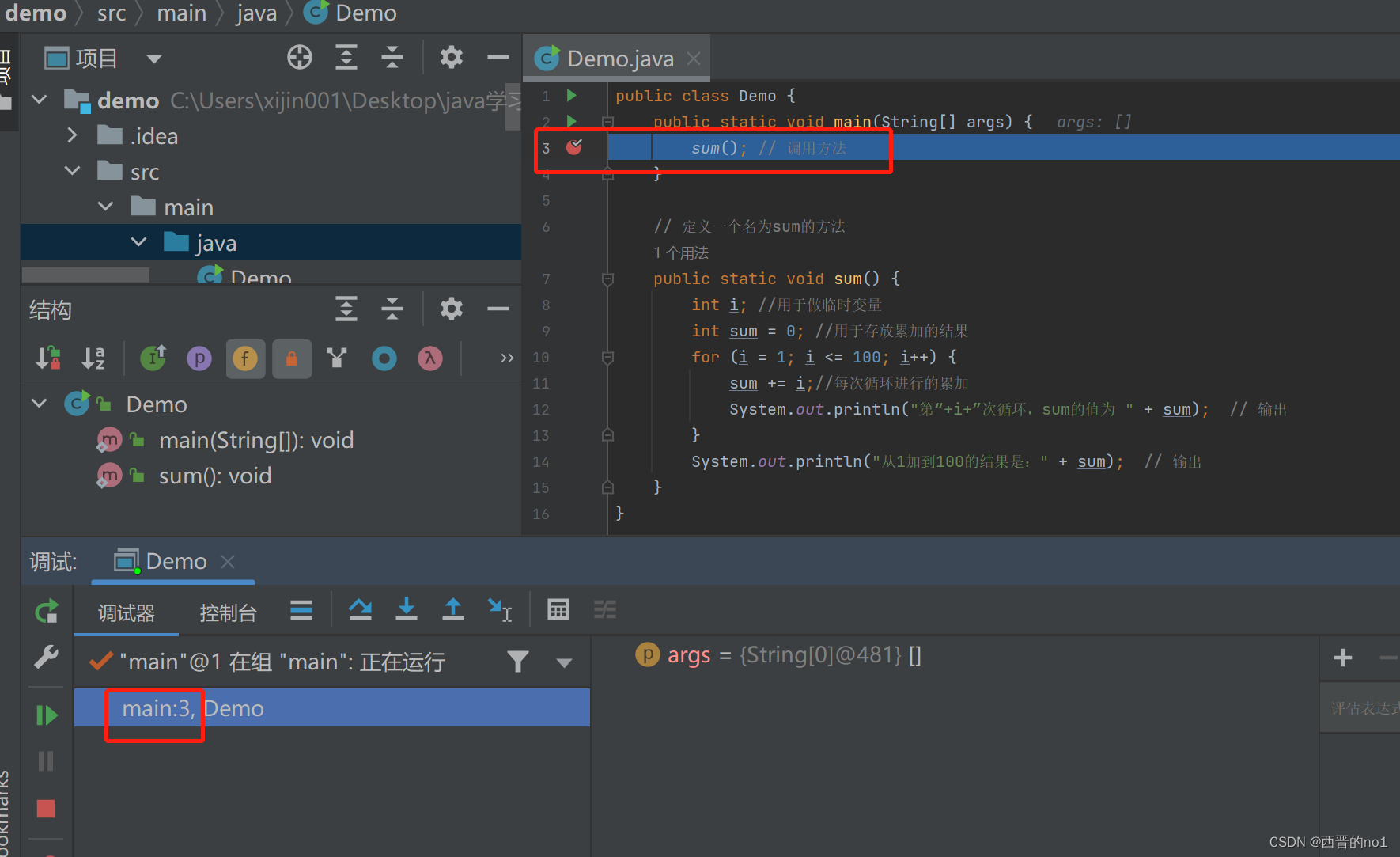
Task: Toggle breakpoint on line 3
Action: click(x=574, y=147)
